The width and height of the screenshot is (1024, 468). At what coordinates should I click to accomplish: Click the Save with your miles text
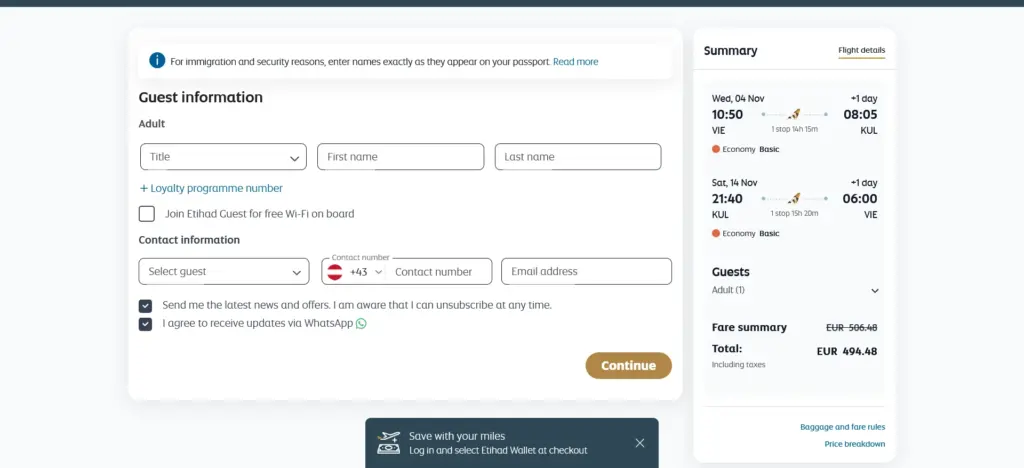(457, 436)
